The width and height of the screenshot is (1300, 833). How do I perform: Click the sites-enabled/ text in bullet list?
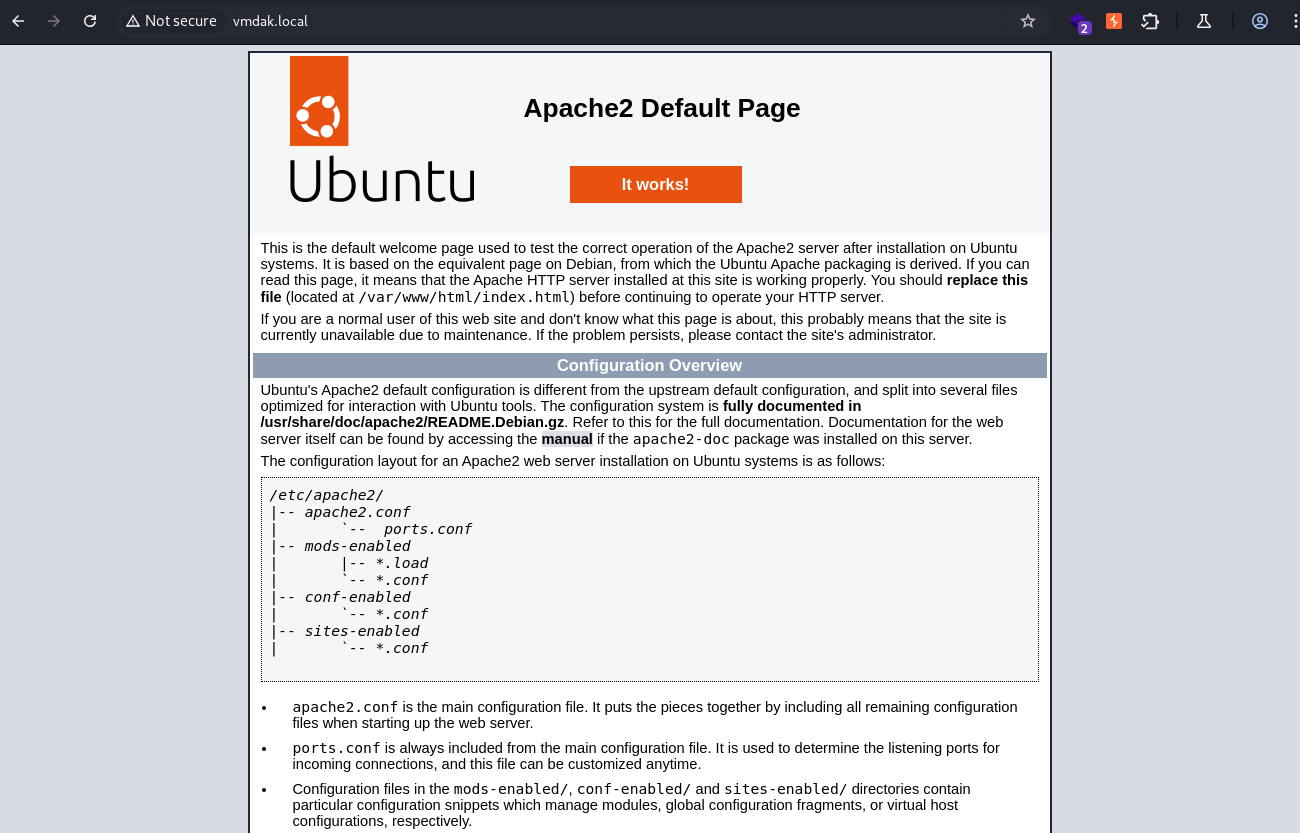786,789
